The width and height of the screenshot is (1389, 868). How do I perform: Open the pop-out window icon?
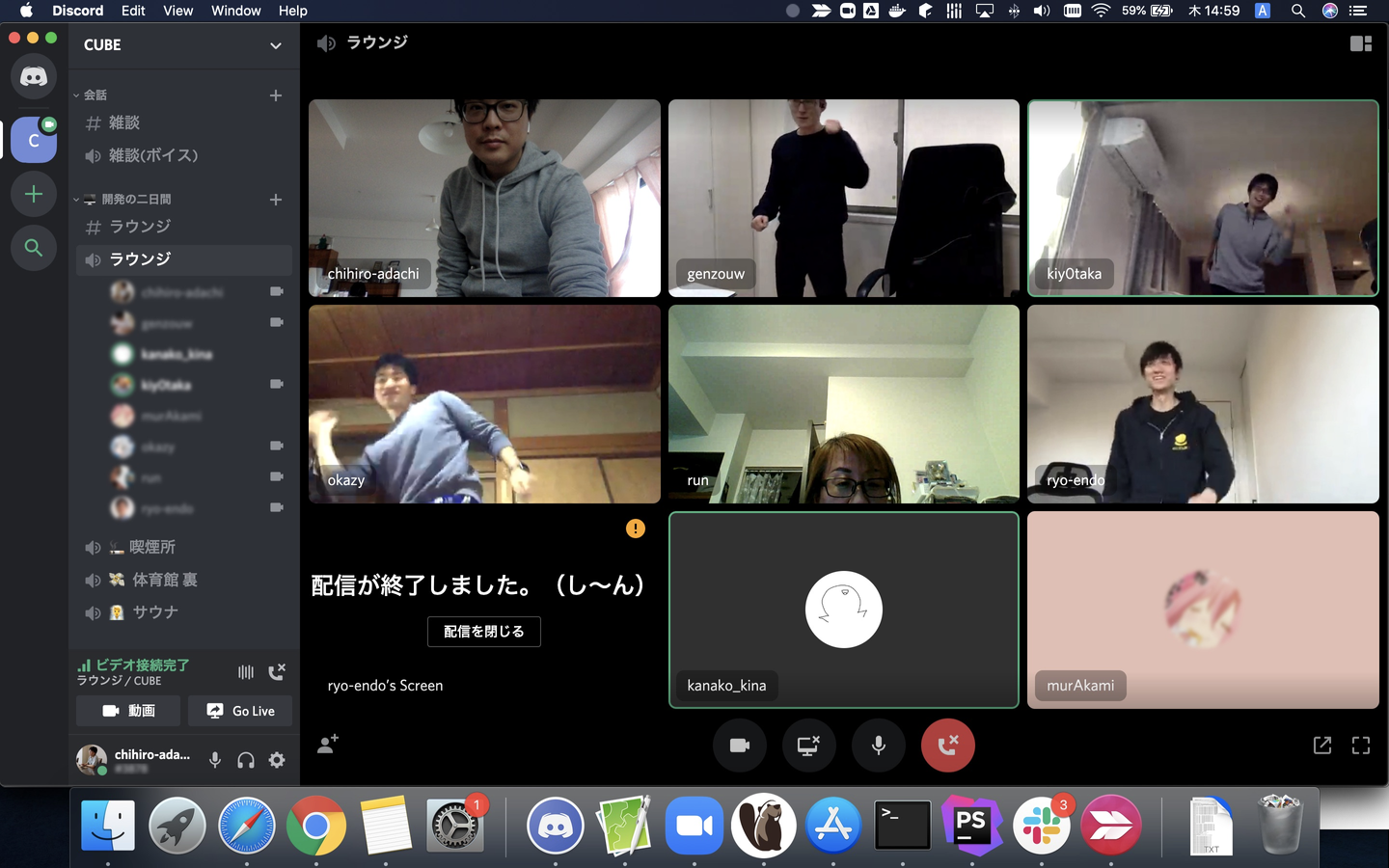(1322, 745)
